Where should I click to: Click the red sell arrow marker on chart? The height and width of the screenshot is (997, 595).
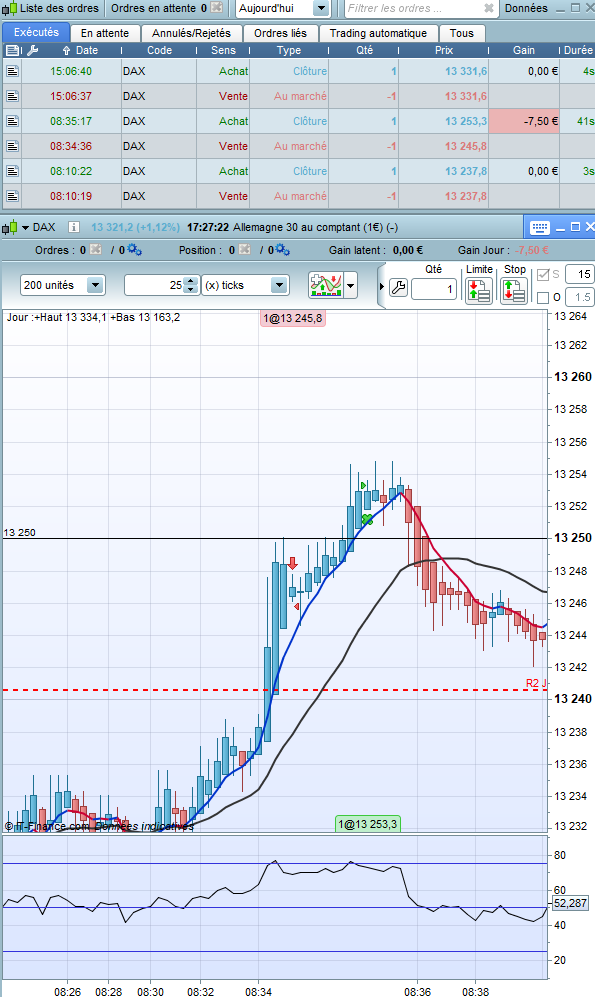(x=292, y=563)
